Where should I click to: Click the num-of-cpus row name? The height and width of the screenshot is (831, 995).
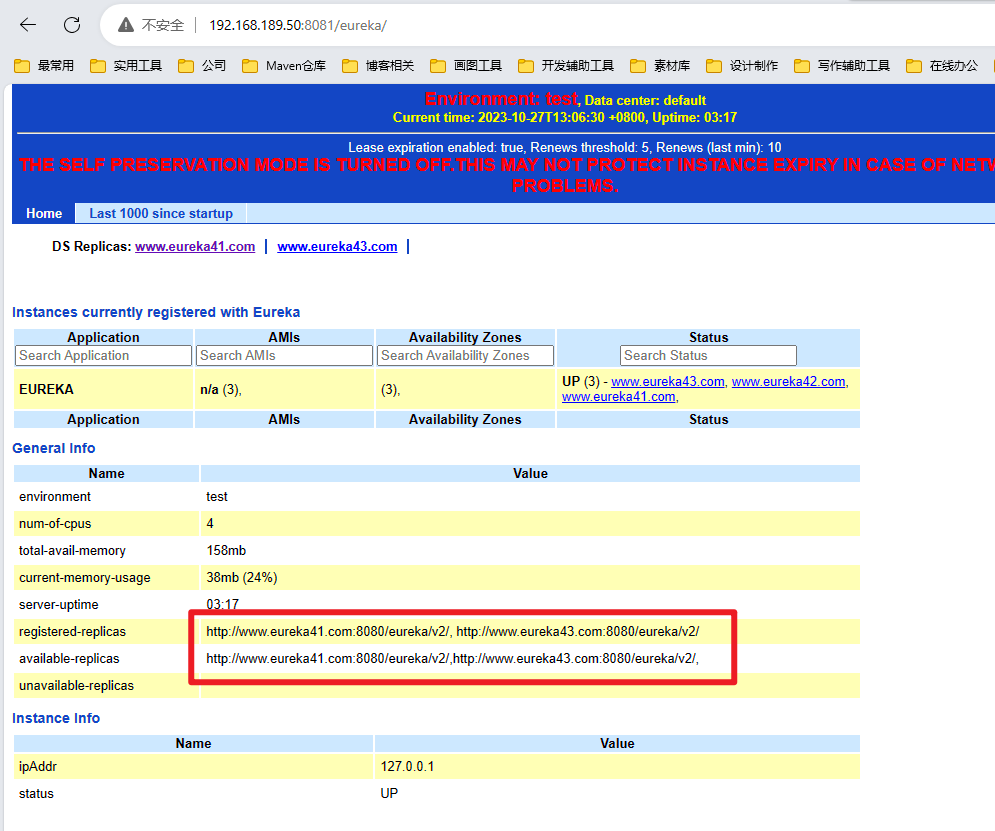point(55,523)
